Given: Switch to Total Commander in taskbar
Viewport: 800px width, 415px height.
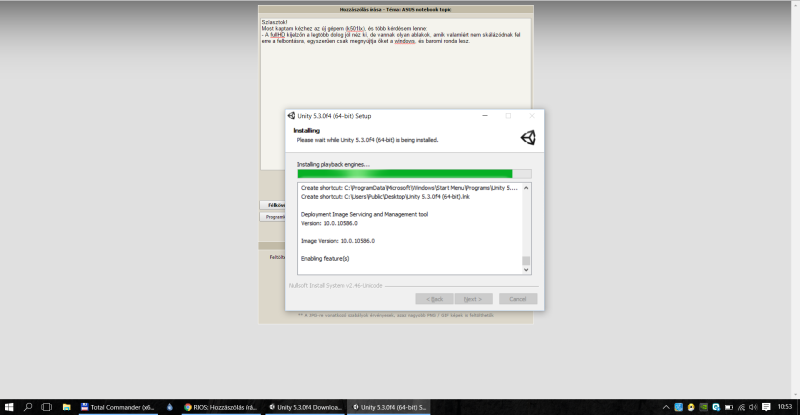Looking at the screenshot, I should click(x=118, y=407).
